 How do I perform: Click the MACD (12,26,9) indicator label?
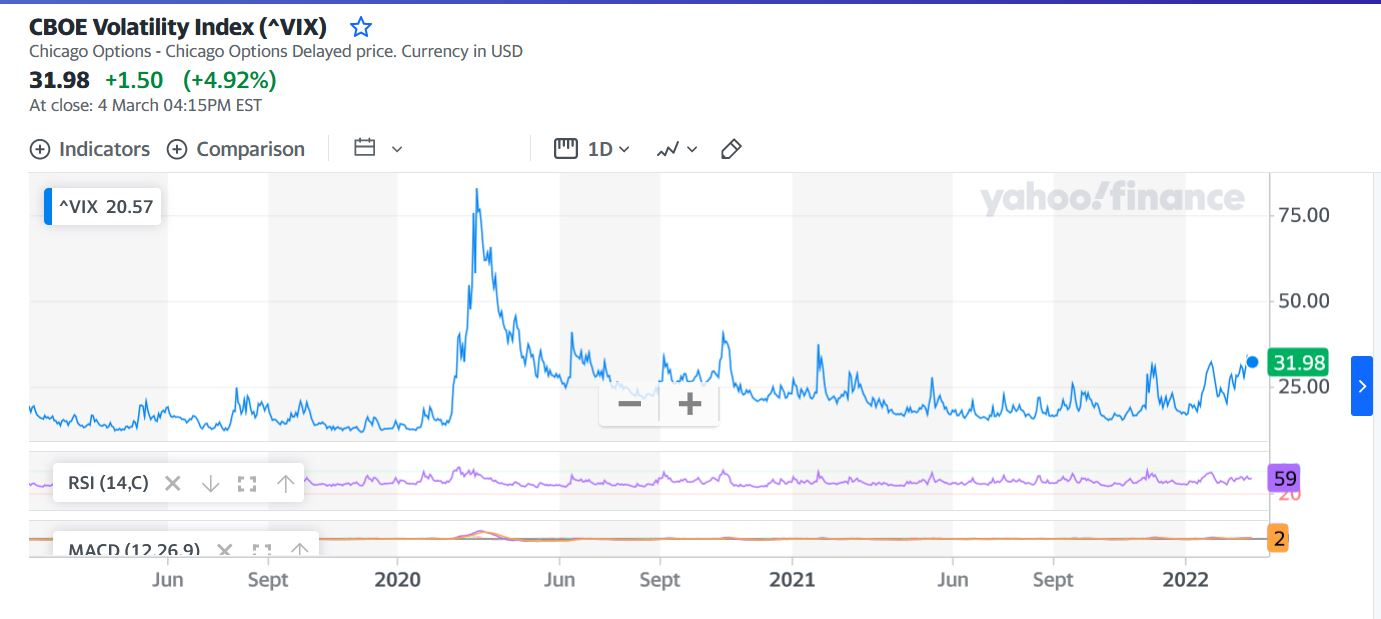pyautogui.click(x=134, y=549)
